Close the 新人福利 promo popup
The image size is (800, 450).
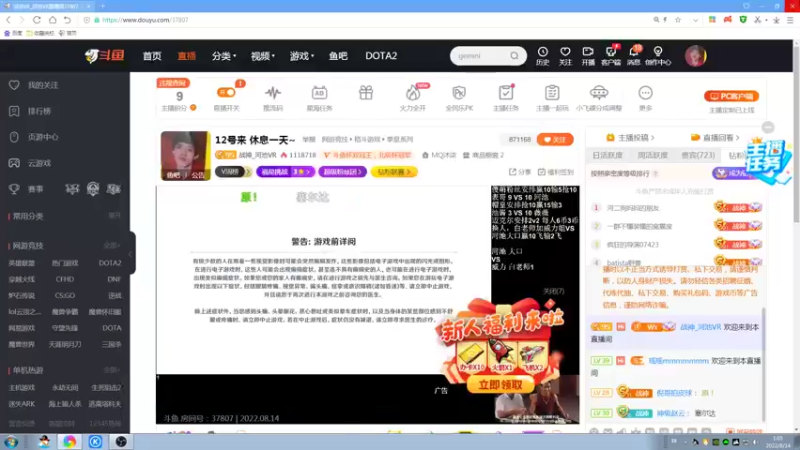(x=554, y=291)
